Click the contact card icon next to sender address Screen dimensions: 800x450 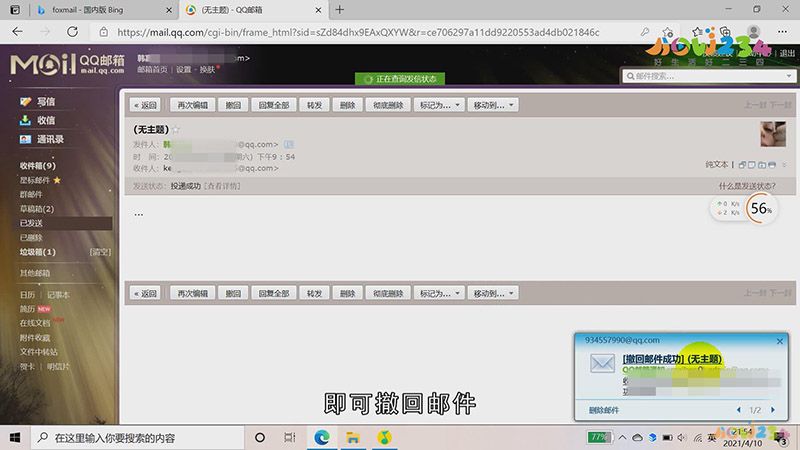tap(289, 144)
